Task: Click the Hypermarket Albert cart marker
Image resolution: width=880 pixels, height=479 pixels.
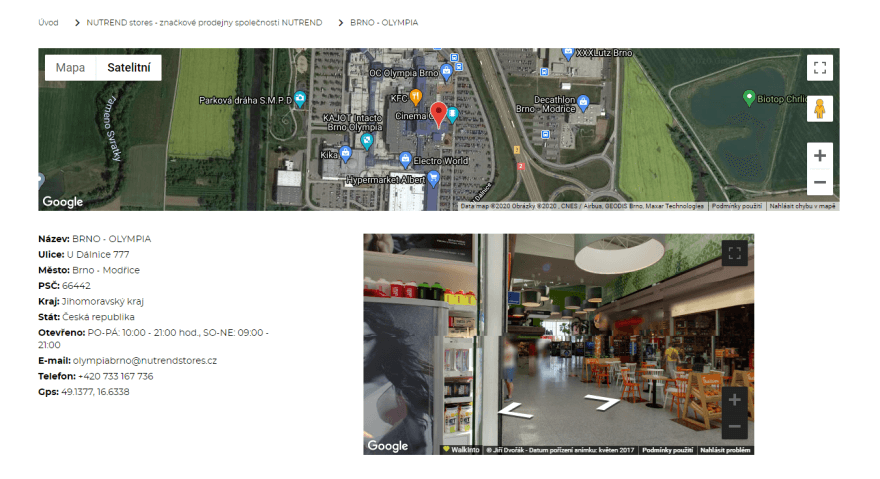Action: pos(433,179)
